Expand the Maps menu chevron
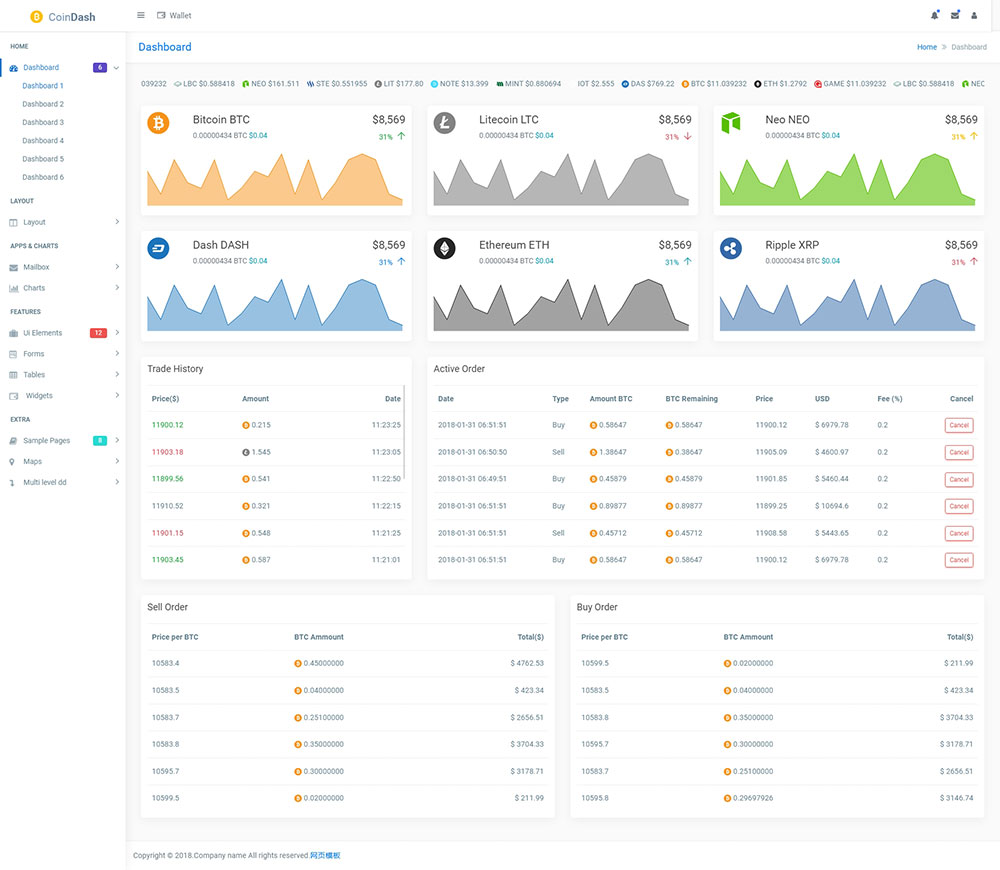1000x870 pixels. [x=117, y=461]
